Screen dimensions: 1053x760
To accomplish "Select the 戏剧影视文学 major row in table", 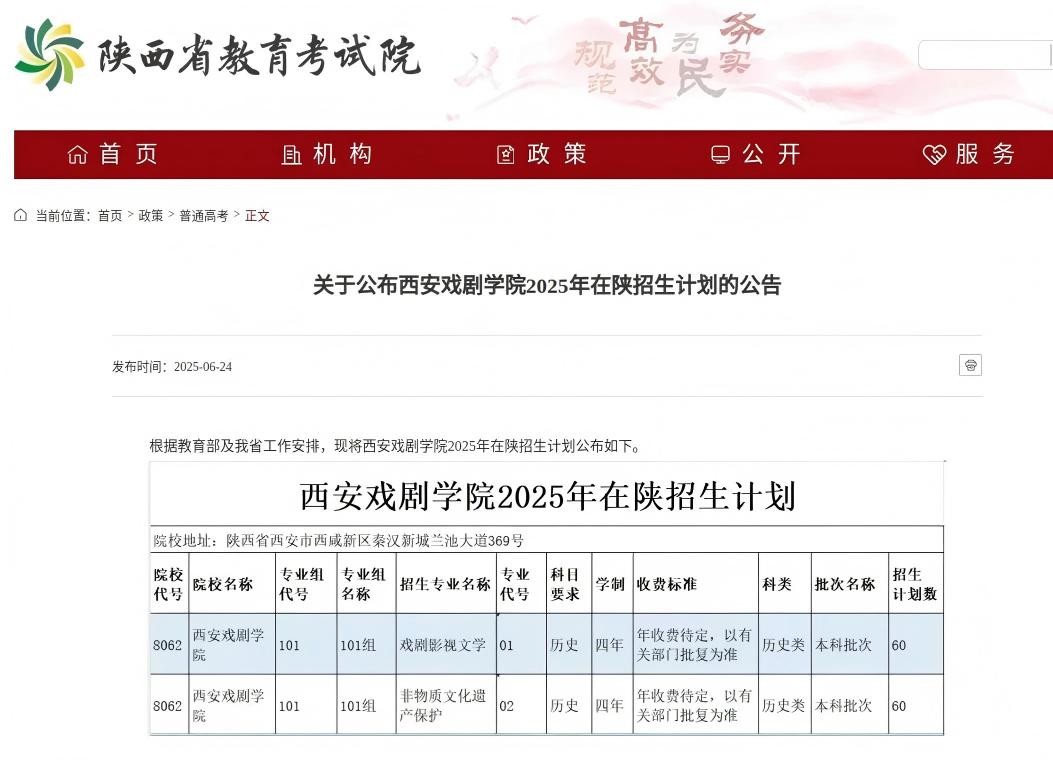I will click(443, 645).
